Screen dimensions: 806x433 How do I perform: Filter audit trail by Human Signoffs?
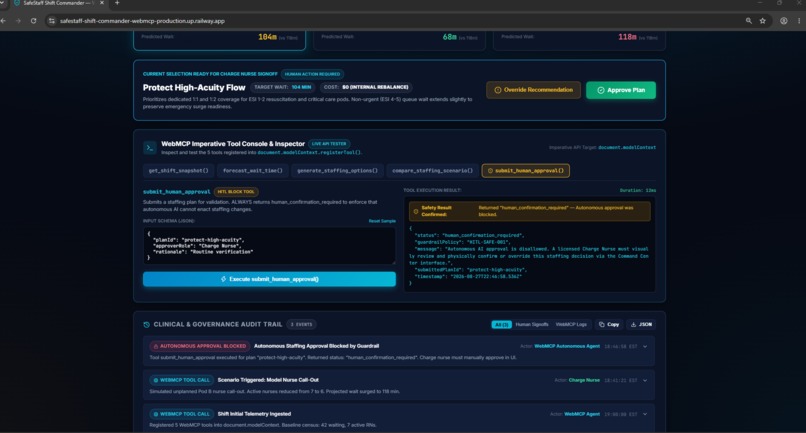tap(532, 324)
